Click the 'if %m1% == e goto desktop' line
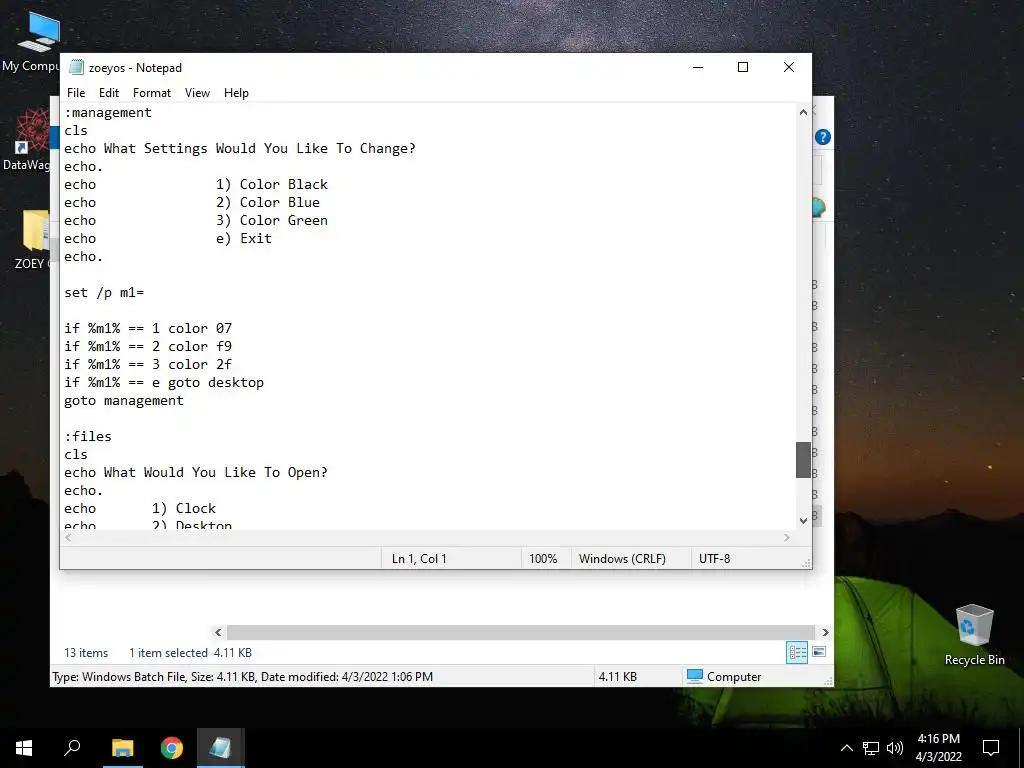The height and width of the screenshot is (768, 1024). (x=164, y=382)
